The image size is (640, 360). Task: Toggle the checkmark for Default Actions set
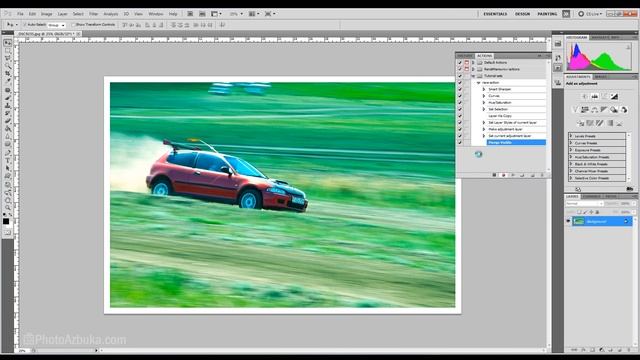point(460,62)
